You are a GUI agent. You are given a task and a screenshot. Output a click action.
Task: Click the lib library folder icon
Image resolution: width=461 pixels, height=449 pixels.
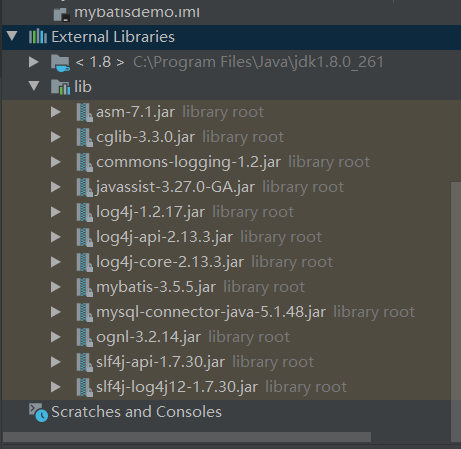click(x=60, y=87)
